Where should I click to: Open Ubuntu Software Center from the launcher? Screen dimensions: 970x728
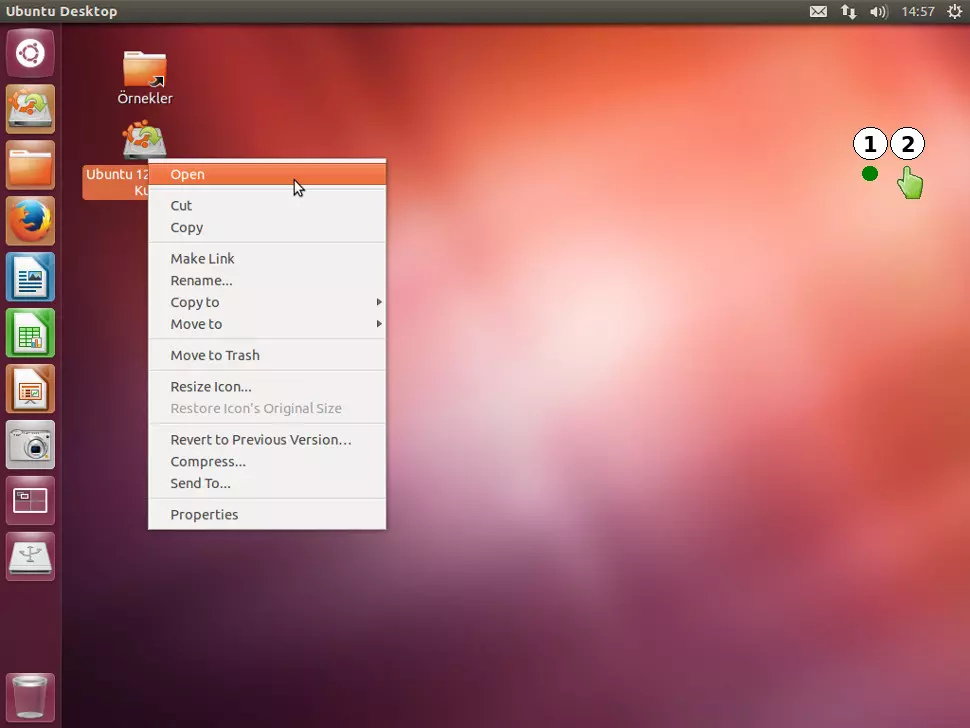click(30, 109)
